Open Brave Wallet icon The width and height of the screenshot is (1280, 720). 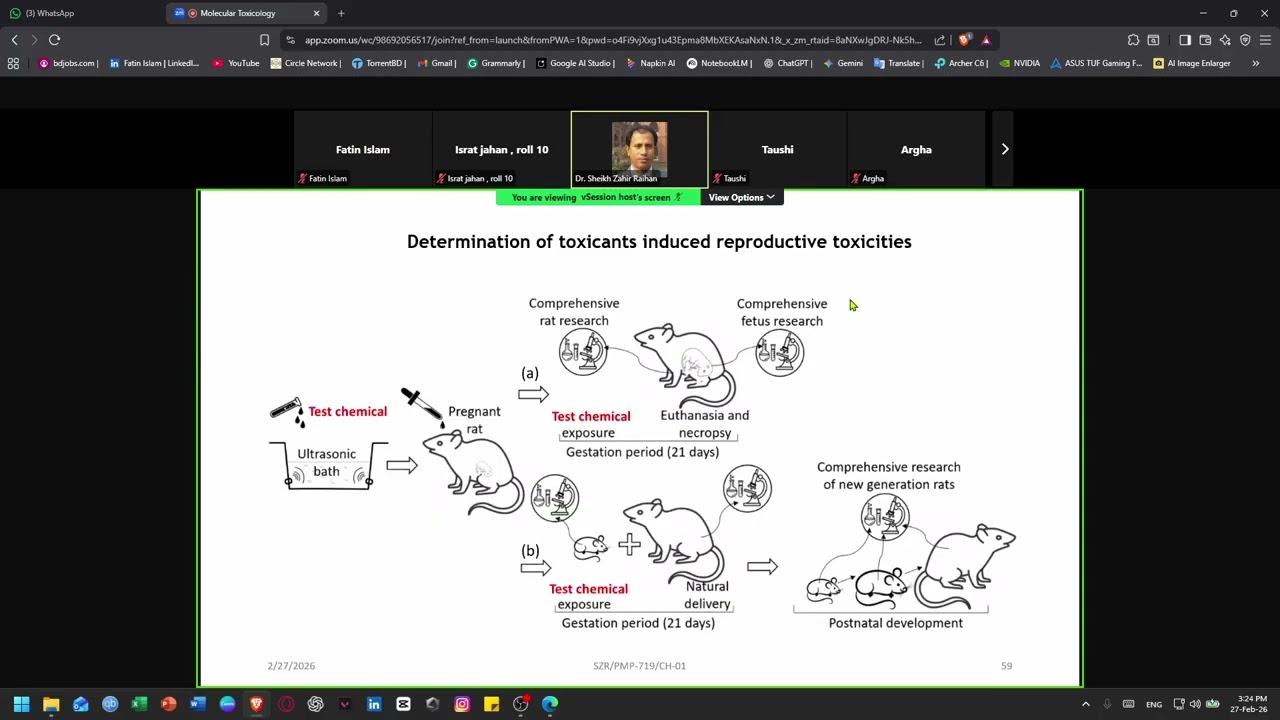click(x=1205, y=40)
